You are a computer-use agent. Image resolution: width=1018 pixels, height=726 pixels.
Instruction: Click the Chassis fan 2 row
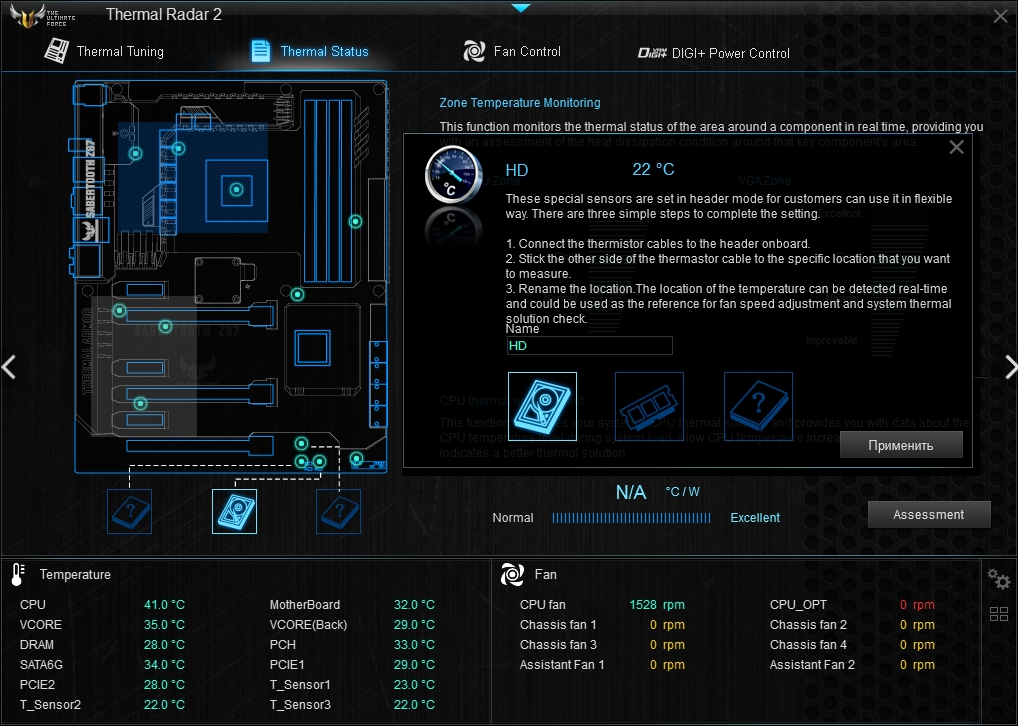tap(852, 625)
